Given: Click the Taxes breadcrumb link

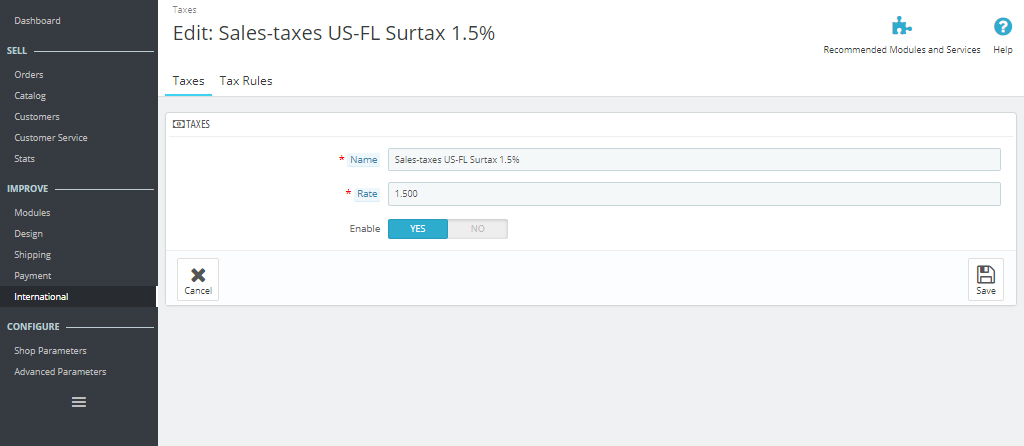Looking at the screenshot, I should pyautogui.click(x=184, y=9).
